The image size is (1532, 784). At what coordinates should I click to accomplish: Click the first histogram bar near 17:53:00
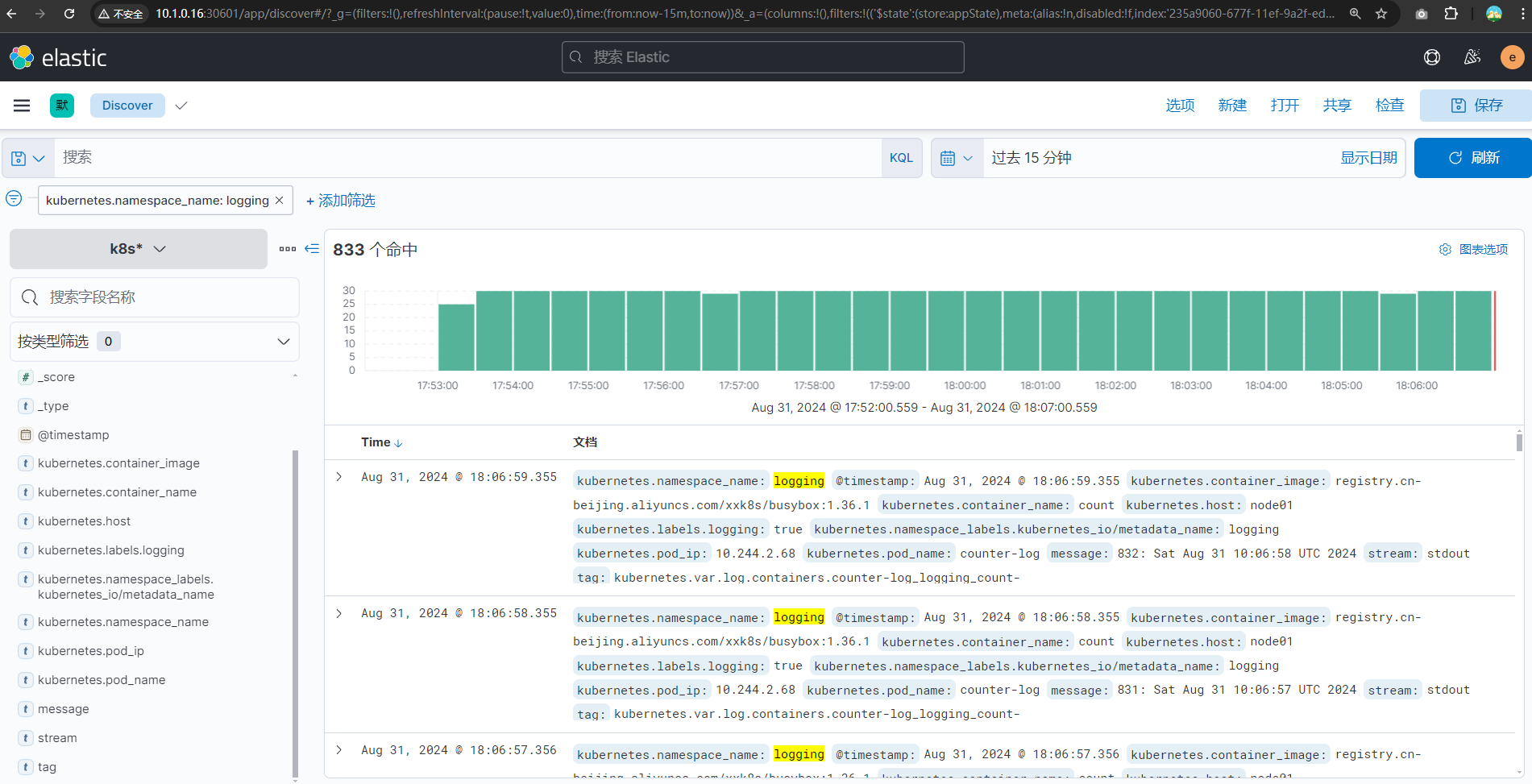456,338
